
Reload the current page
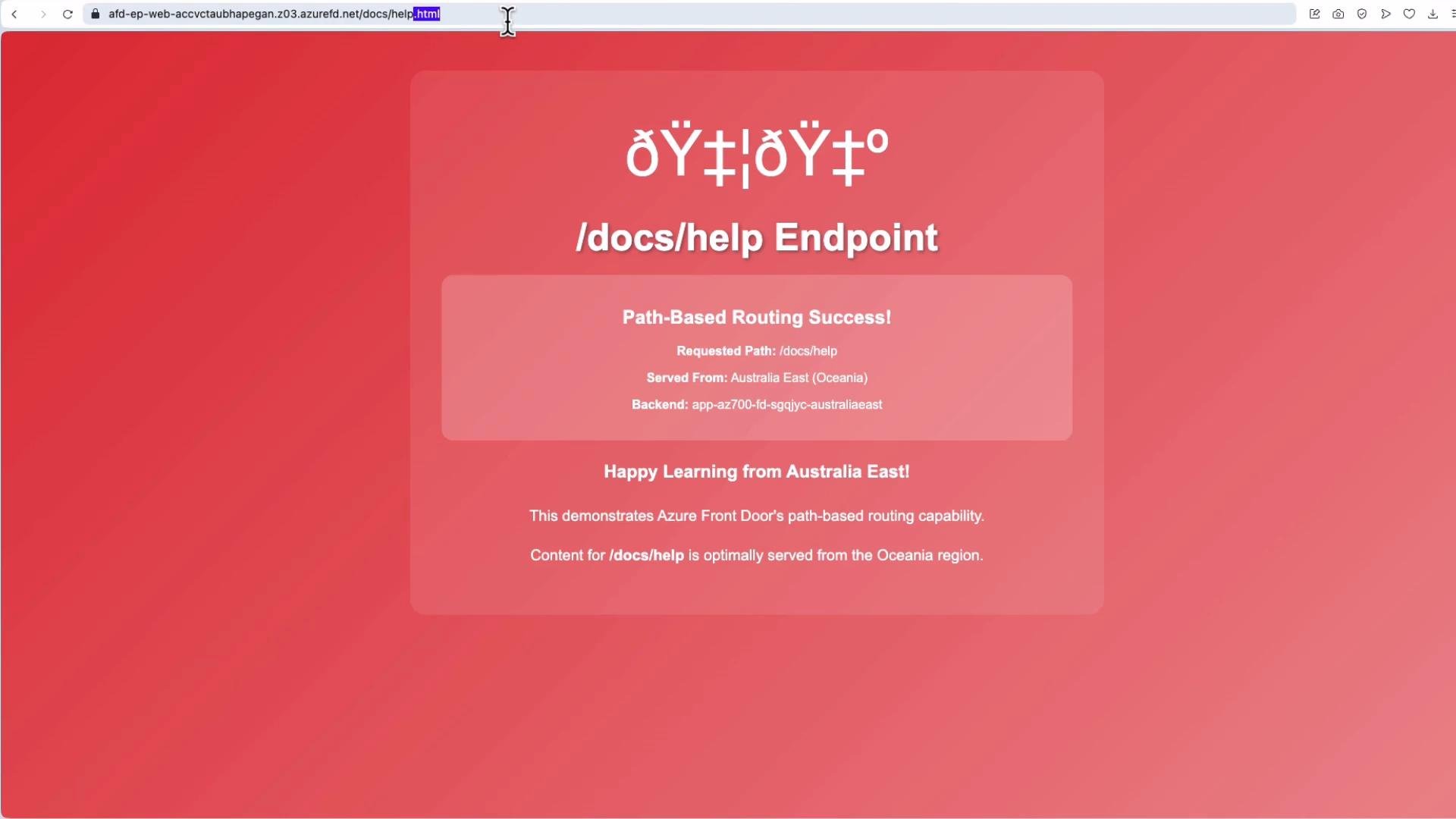67,14
